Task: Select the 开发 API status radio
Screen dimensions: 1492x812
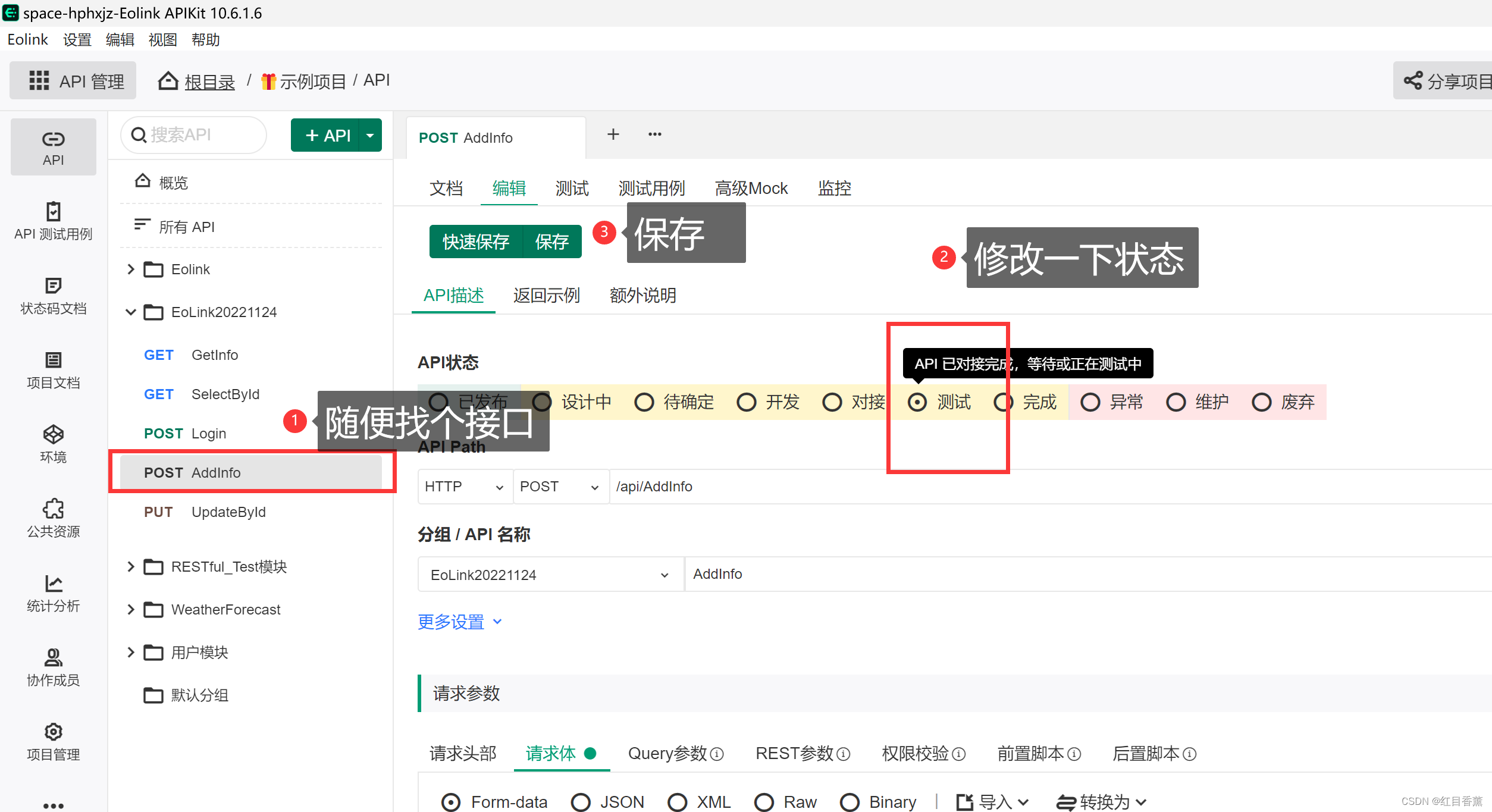Action: tap(747, 403)
